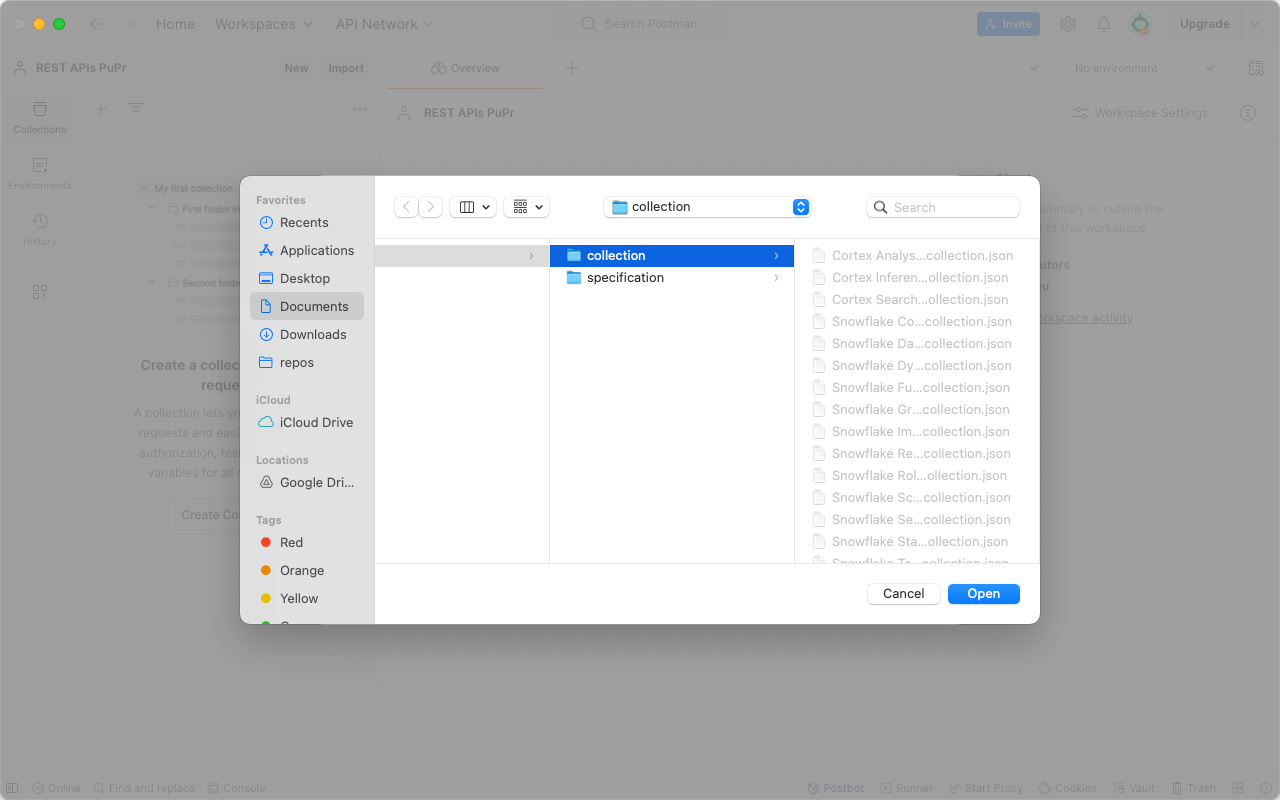Image resolution: width=1280 pixels, height=800 pixels.
Task: Go to Applications in sidebar
Action: pos(316,251)
